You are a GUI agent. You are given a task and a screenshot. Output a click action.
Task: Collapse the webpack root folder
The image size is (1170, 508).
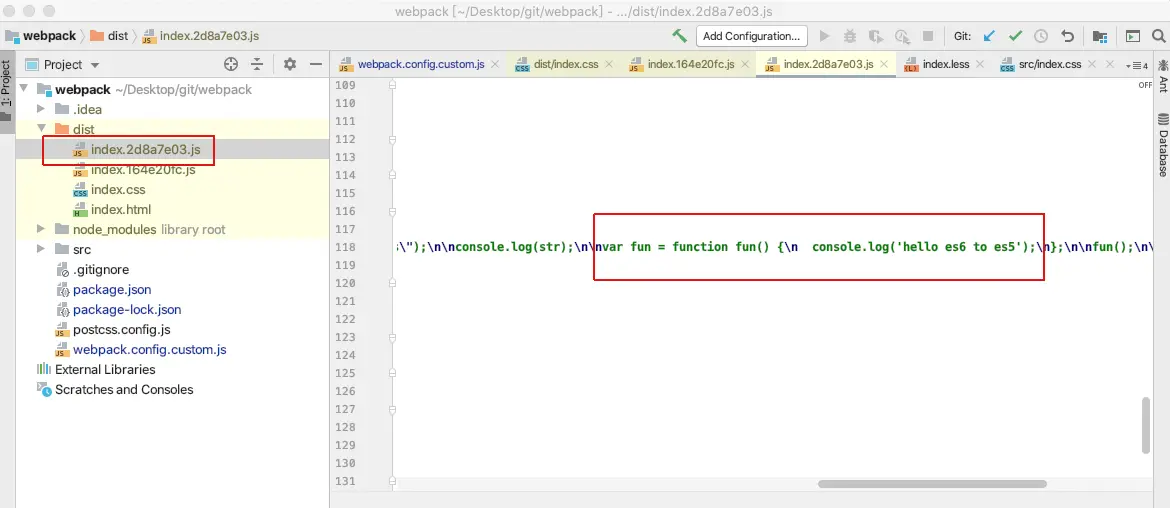tap(24, 90)
